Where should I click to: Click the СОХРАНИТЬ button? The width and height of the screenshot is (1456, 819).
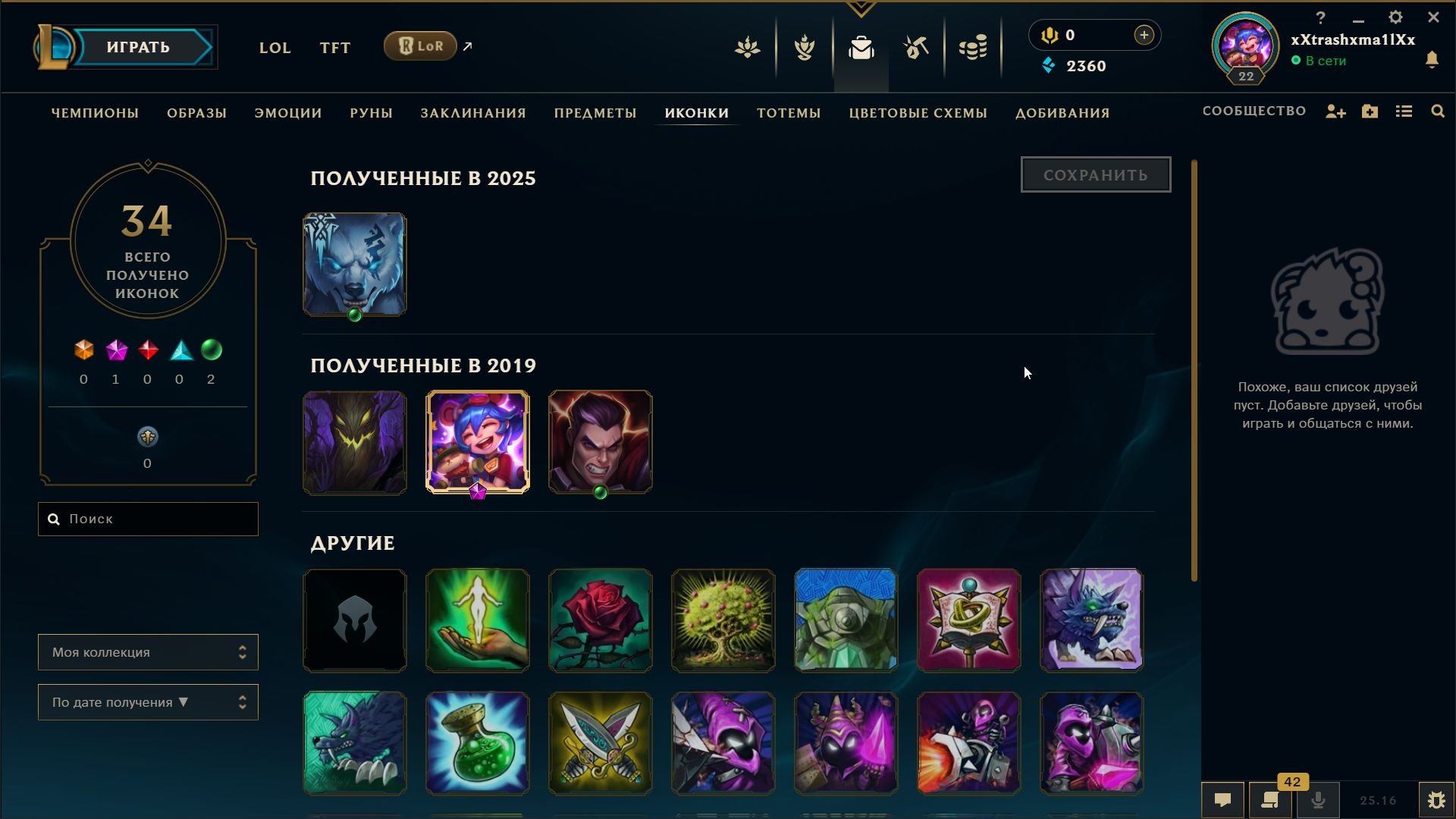[x=1096, y=174]
